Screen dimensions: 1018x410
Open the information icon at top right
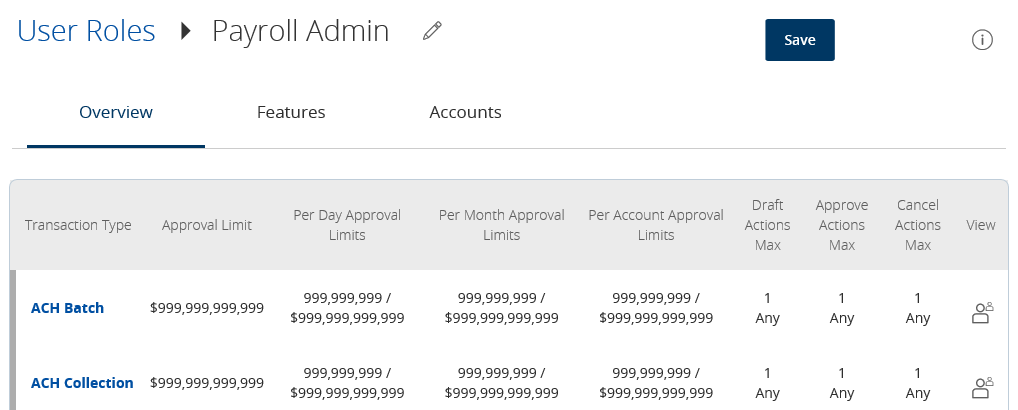(x=982, y=40)
